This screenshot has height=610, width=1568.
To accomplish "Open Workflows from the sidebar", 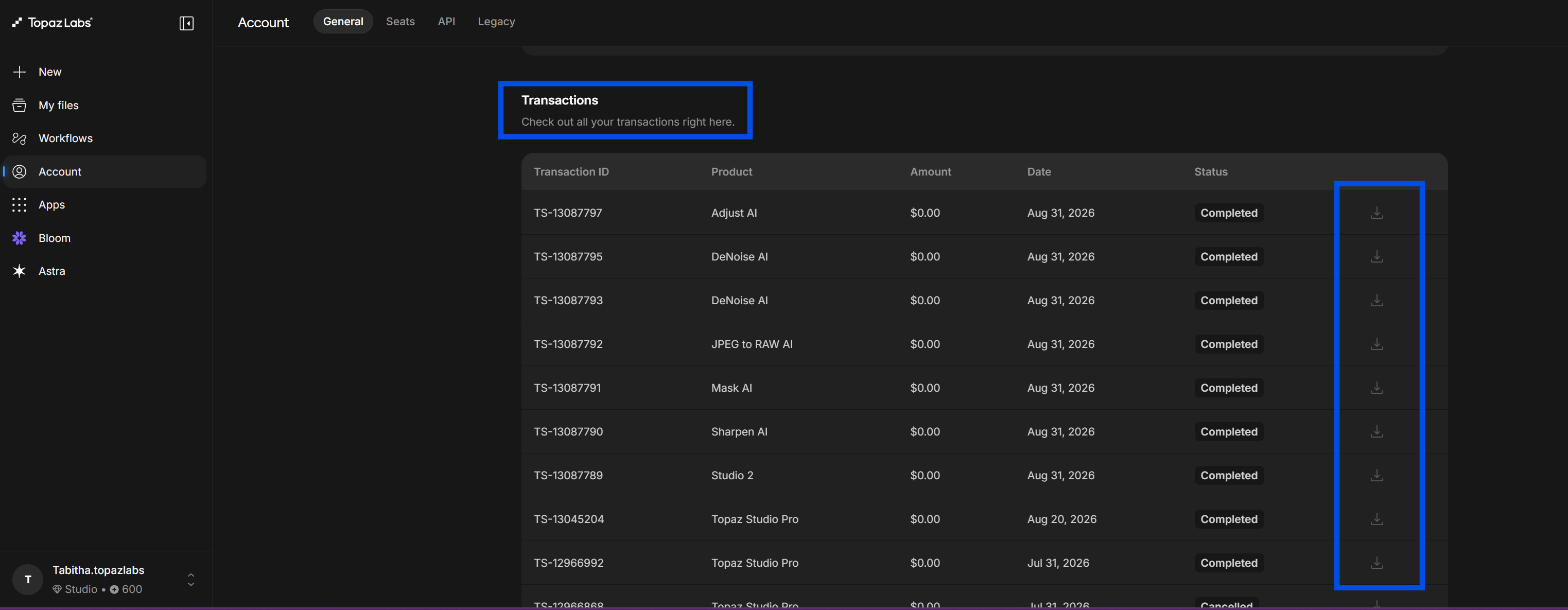I will tap(66, 138).
